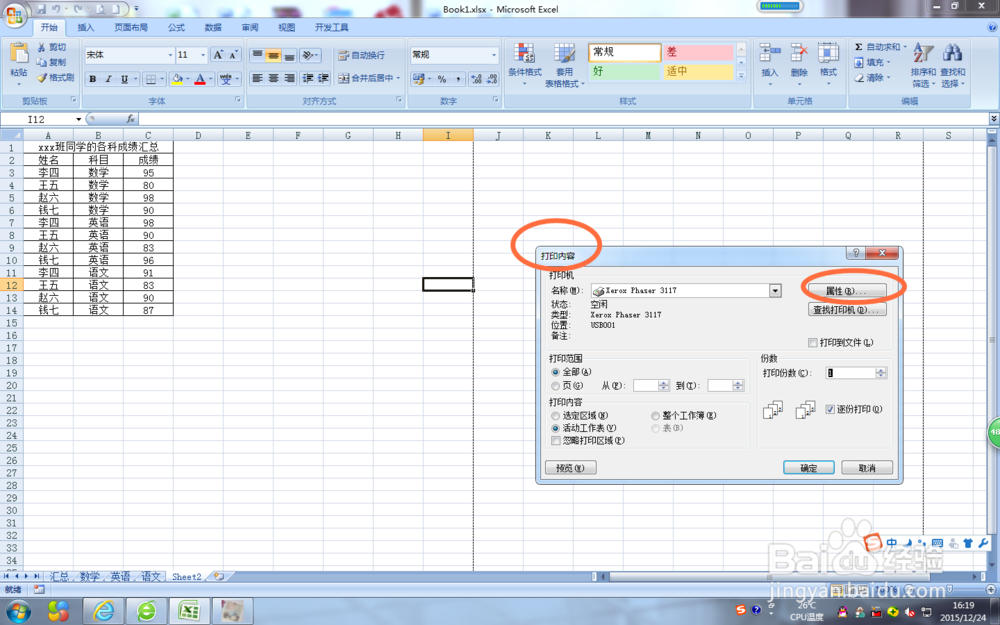Viewport: 1000px width, 625px height.
Task: Click the increase decimal places icon
Action: (x=476, y=79)
